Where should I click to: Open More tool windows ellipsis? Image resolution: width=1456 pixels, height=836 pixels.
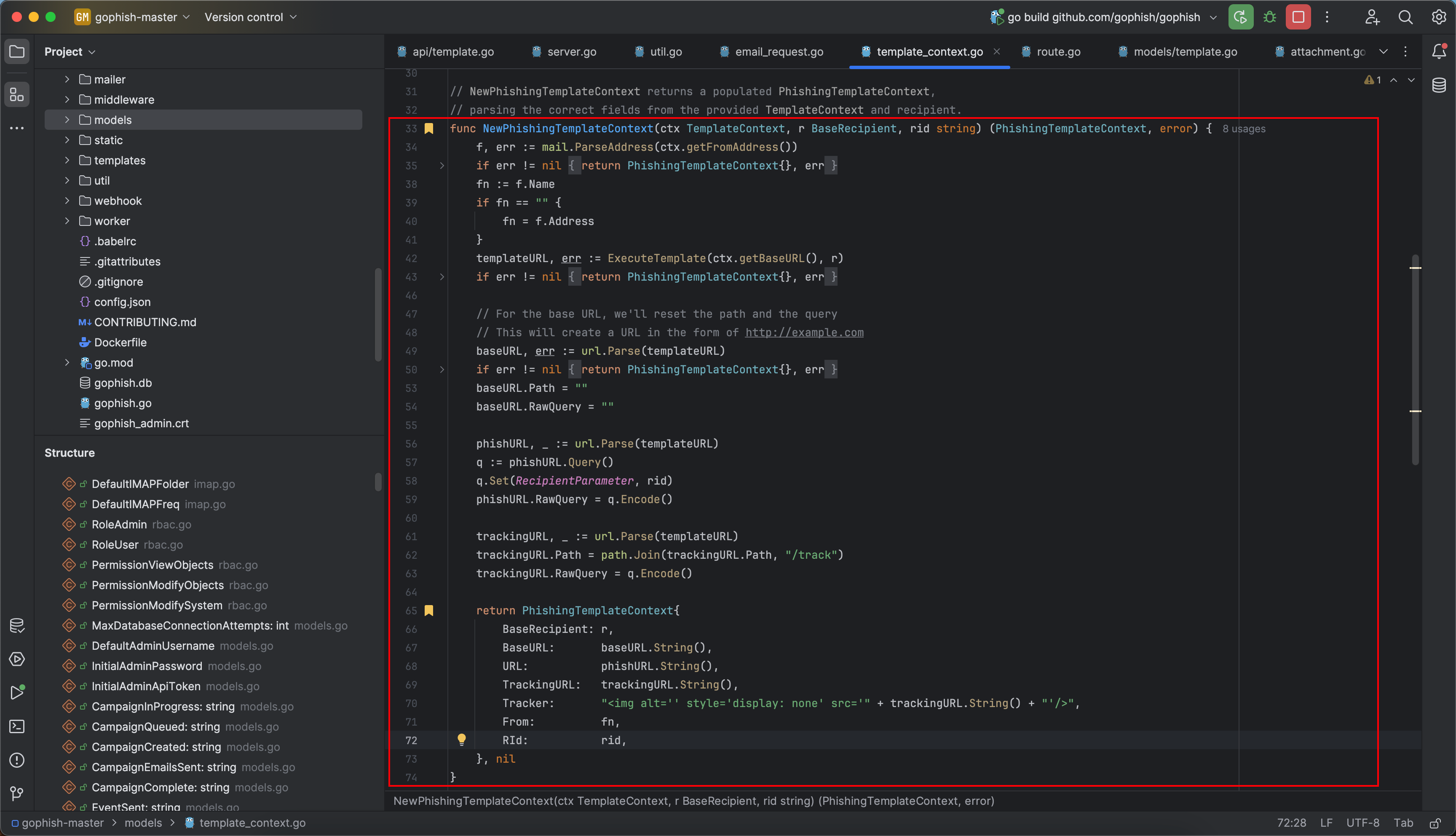pos(17,128)
